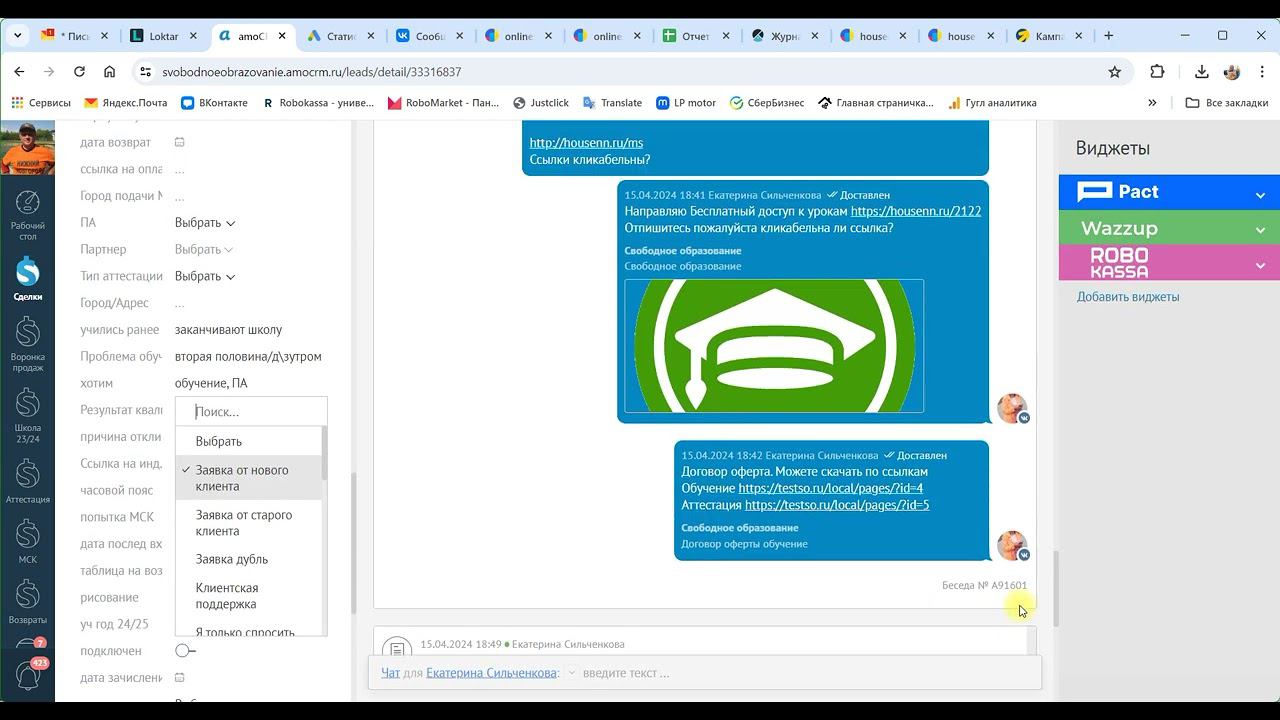Bookmark this page with the star icon
Image resolution: width=1280 pixels, height=720 pixels.
pyautogui.click(x=1115, y=72)
